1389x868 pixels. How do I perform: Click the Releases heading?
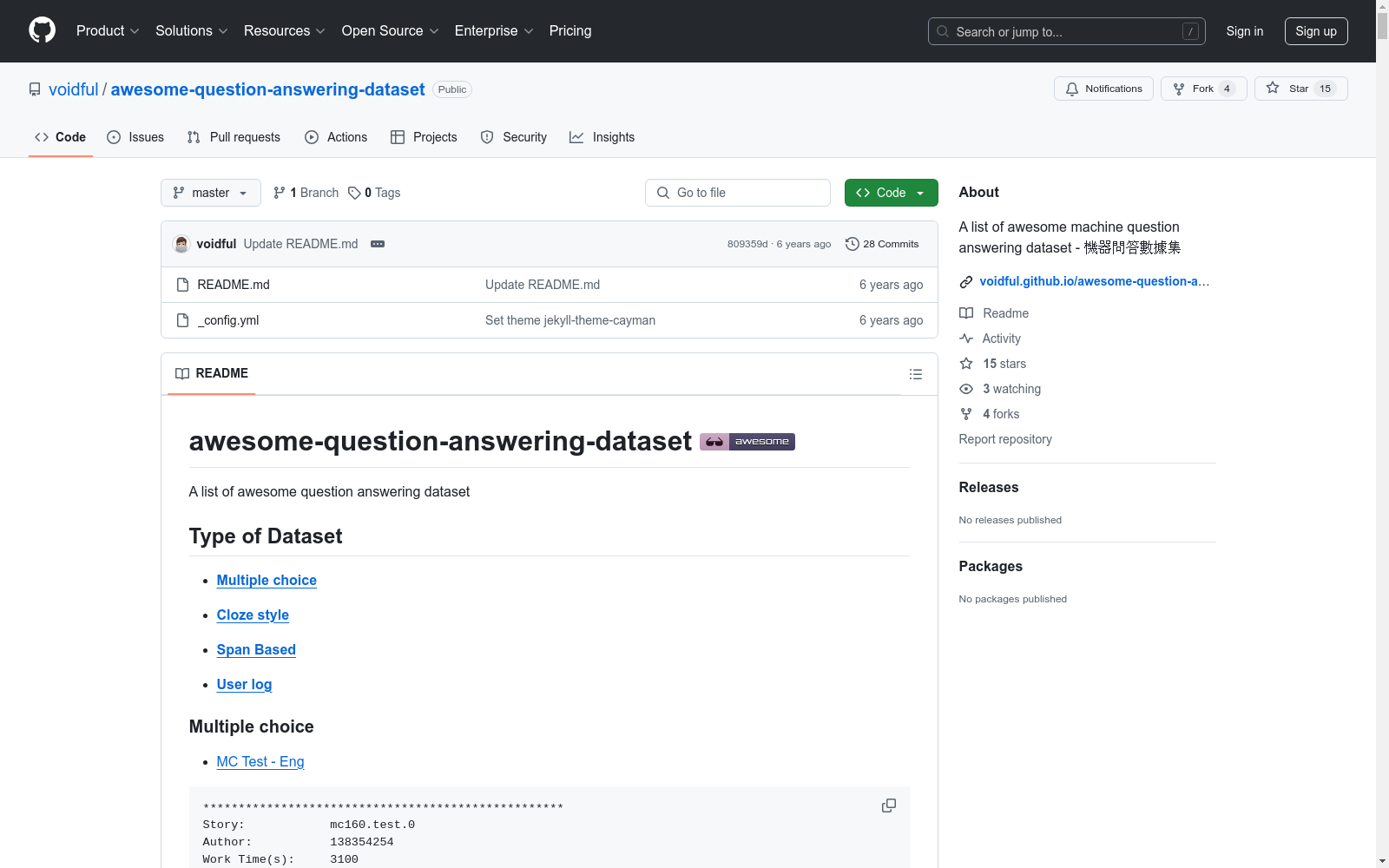(989, 487)
